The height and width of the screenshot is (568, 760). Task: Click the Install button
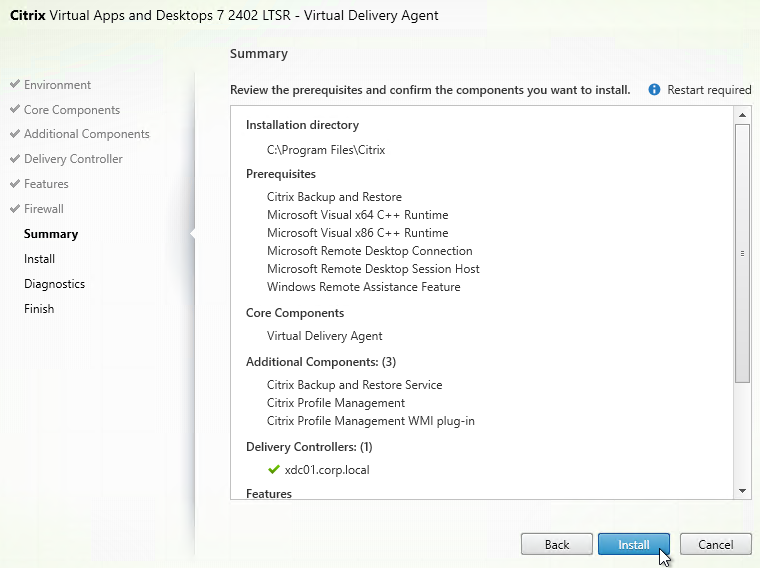click(x=633, y=544)
